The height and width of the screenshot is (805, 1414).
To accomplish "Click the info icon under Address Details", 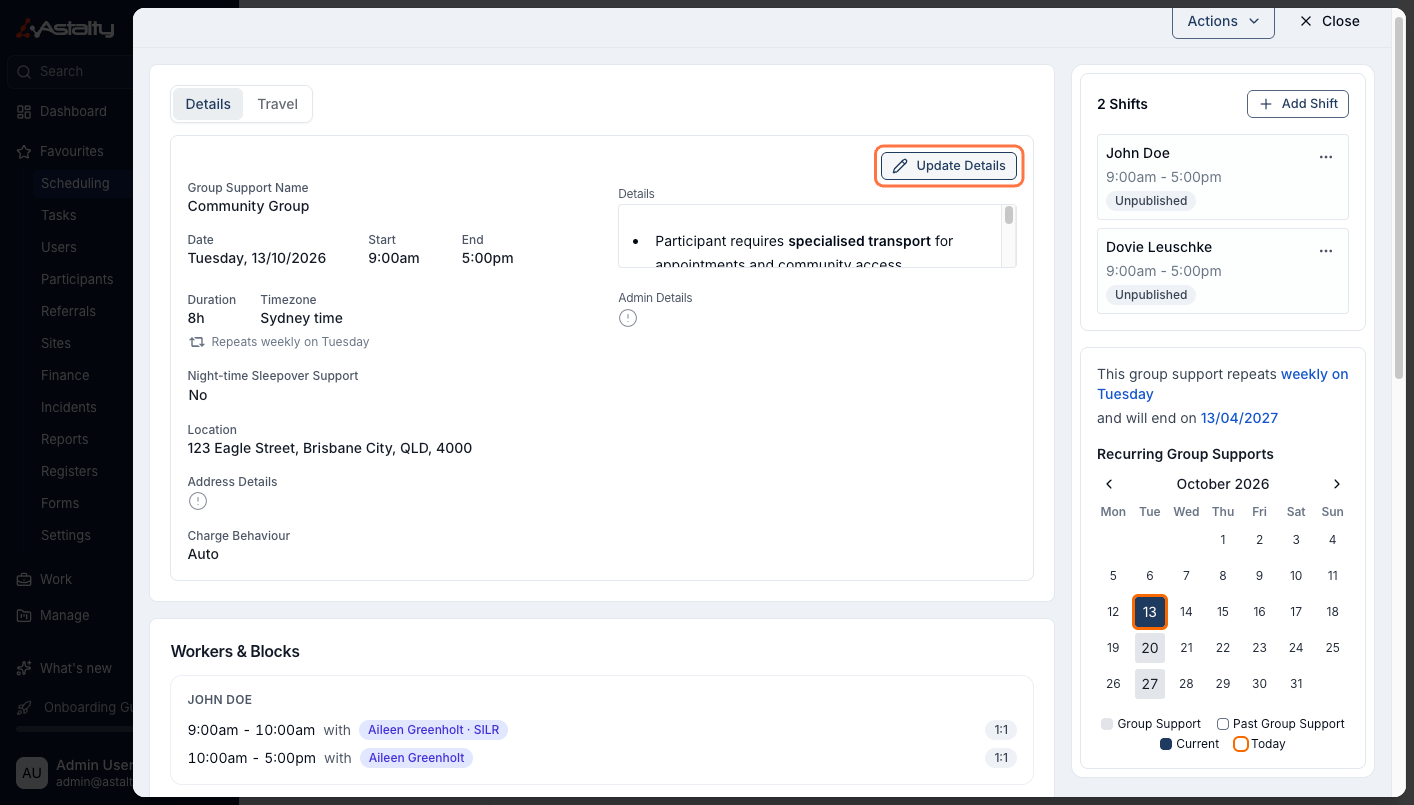I will tap(198, 501).
